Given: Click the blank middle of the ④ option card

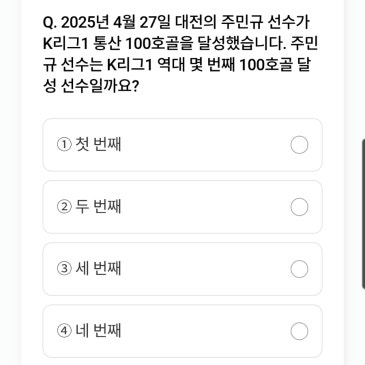Looking at the screenshot, I should click(x=206, y=331).
